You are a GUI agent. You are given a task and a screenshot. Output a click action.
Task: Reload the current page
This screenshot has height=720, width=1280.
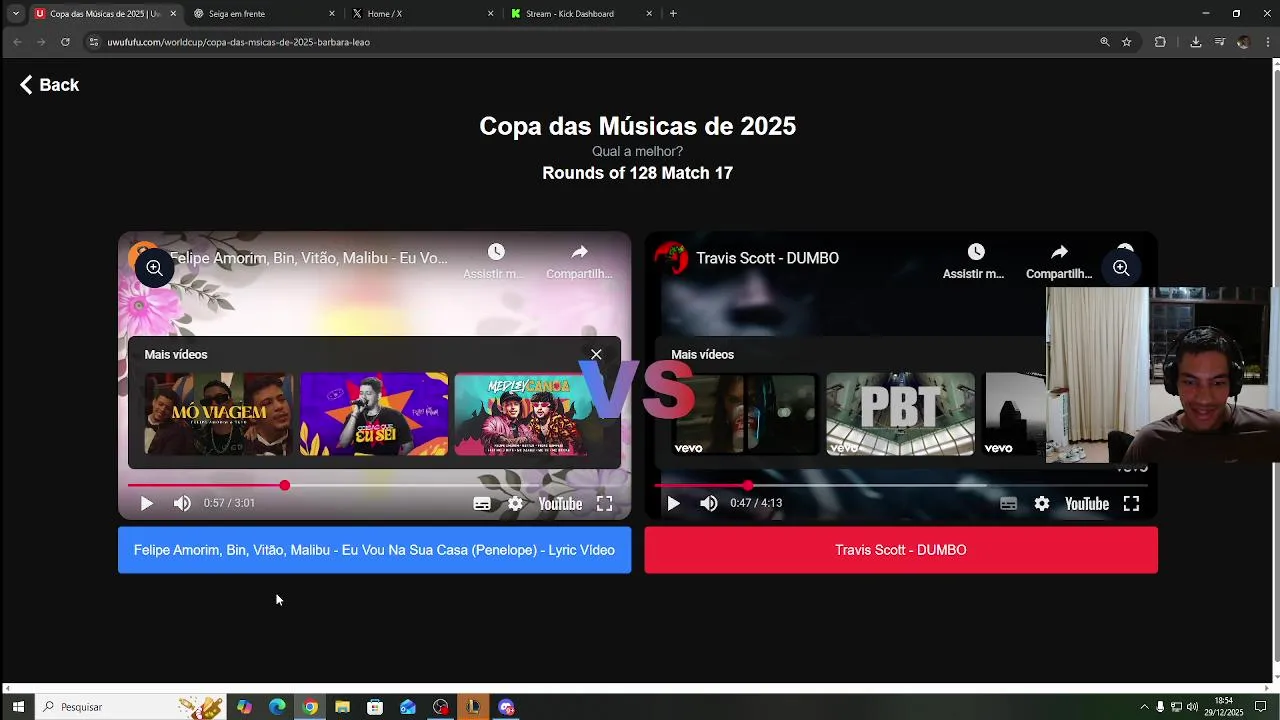[x=65, y=42]
